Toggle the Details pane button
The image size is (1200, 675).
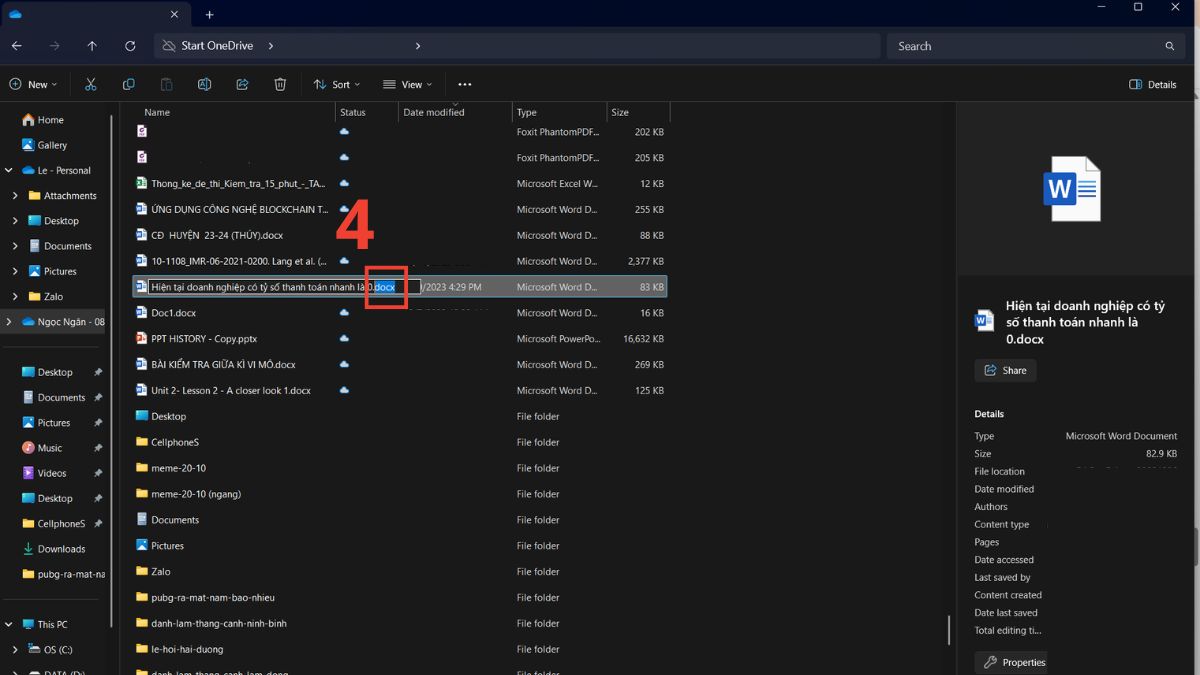1152,85
